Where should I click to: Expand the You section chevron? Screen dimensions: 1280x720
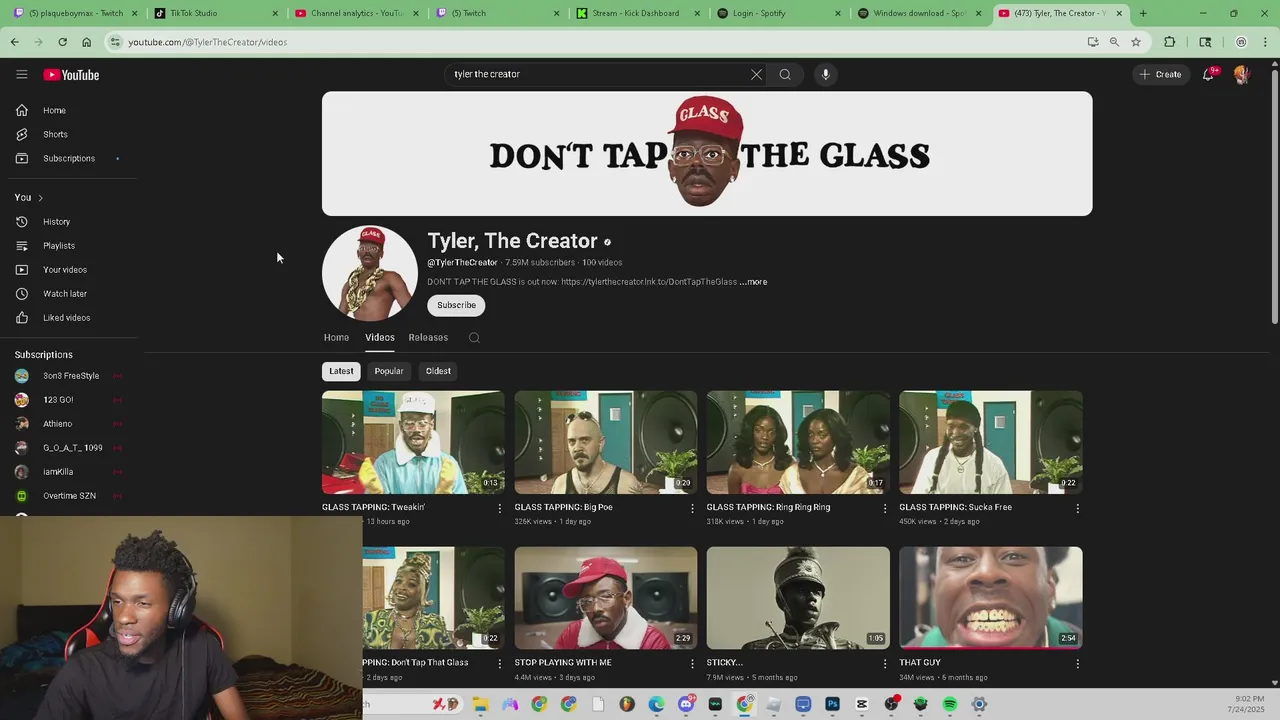40,198
